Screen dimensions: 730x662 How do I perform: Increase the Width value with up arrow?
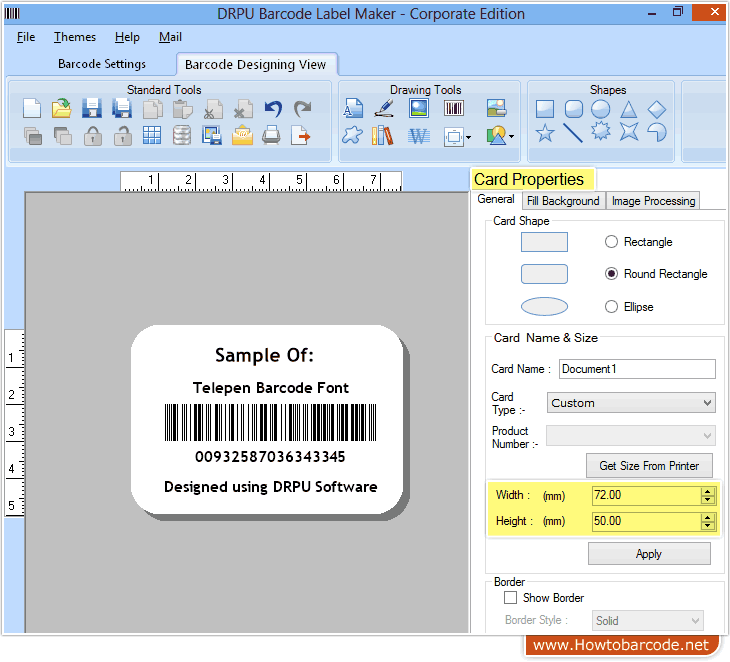[708, 492]
